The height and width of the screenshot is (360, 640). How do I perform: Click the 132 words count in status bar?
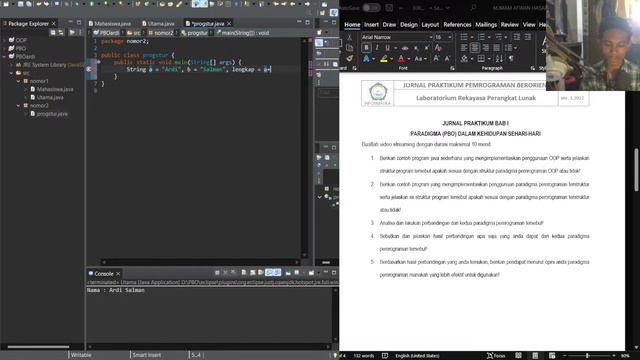tap(364, 356)
